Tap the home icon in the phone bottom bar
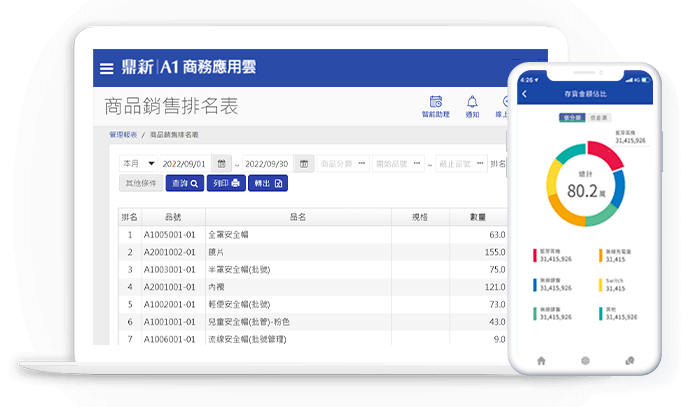 coord(541,361)
